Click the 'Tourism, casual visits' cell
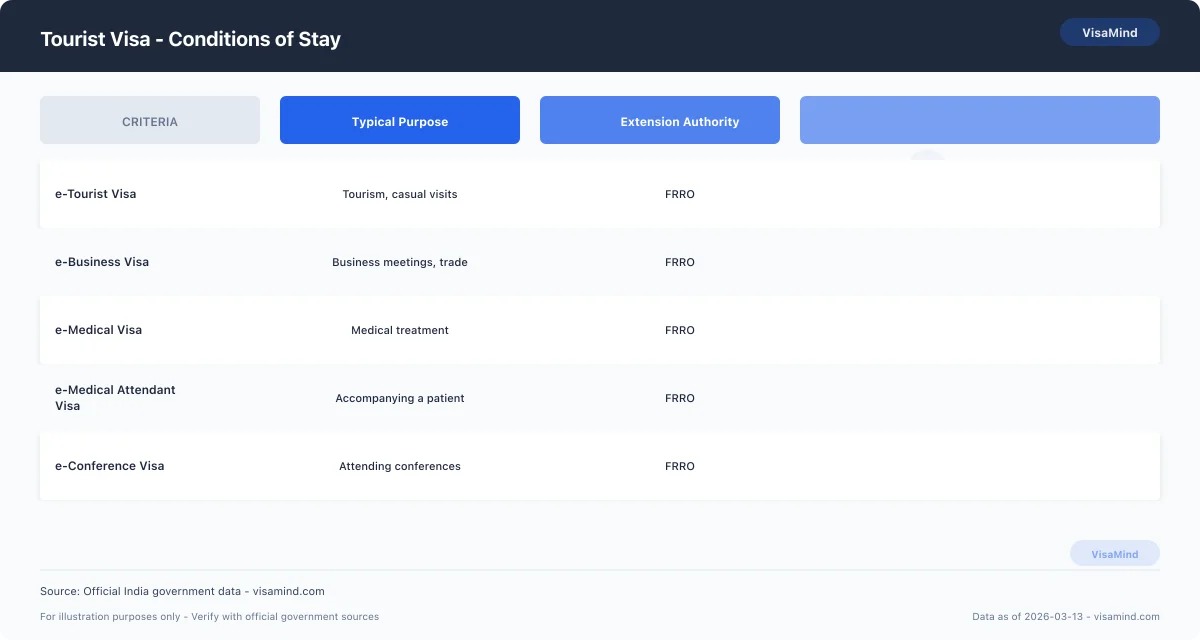The height and width of the screenshot is (640, 1200). (400, 194)
